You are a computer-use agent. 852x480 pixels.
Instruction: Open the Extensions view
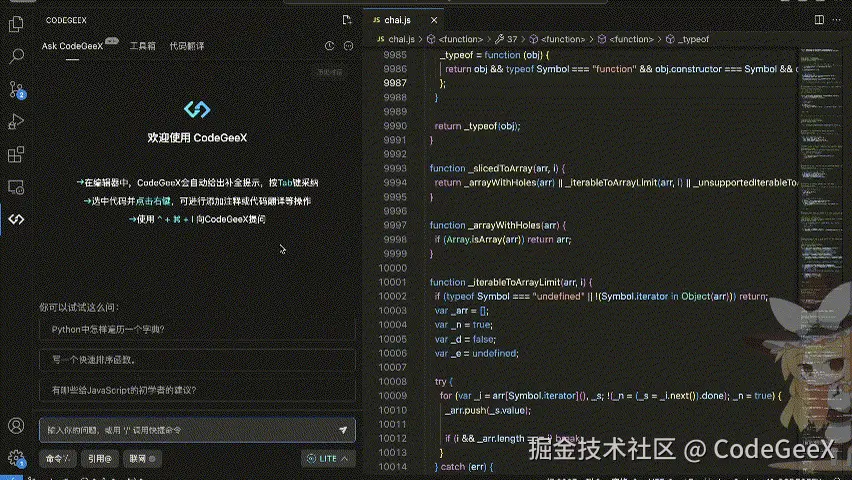tap(16, 154)
